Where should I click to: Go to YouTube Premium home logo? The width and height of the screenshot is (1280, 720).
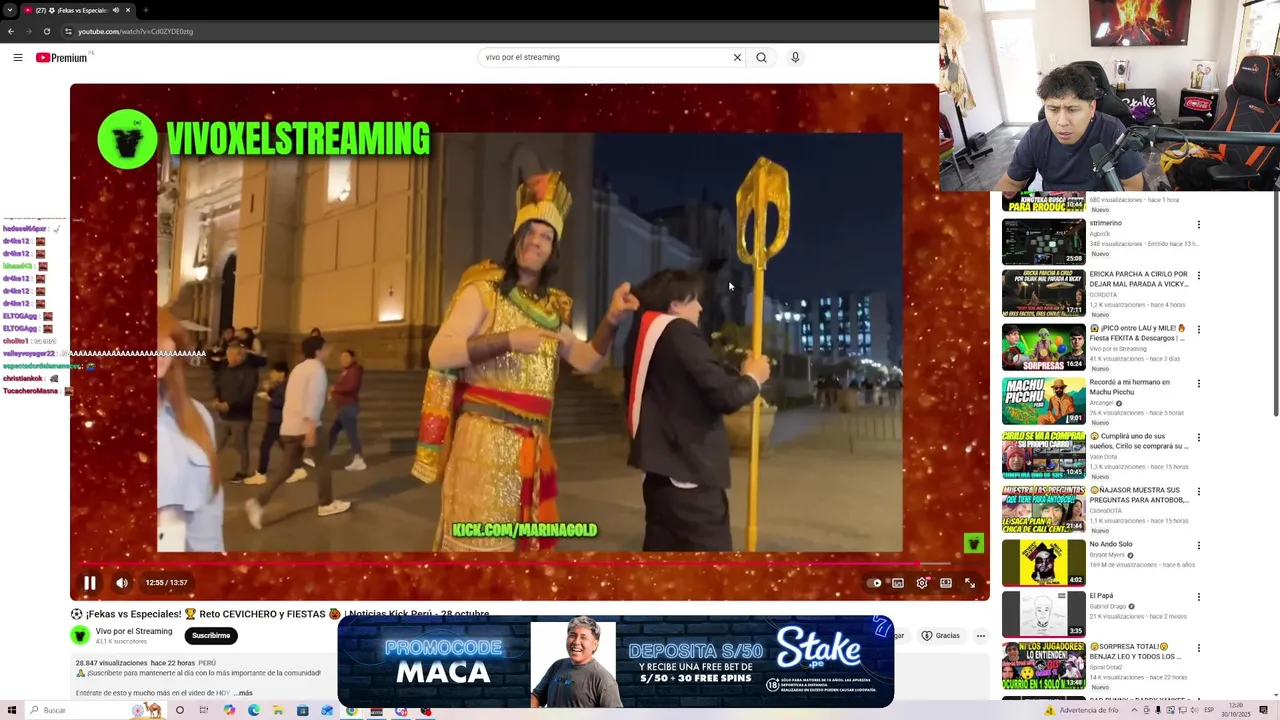[x=63, y=57]
